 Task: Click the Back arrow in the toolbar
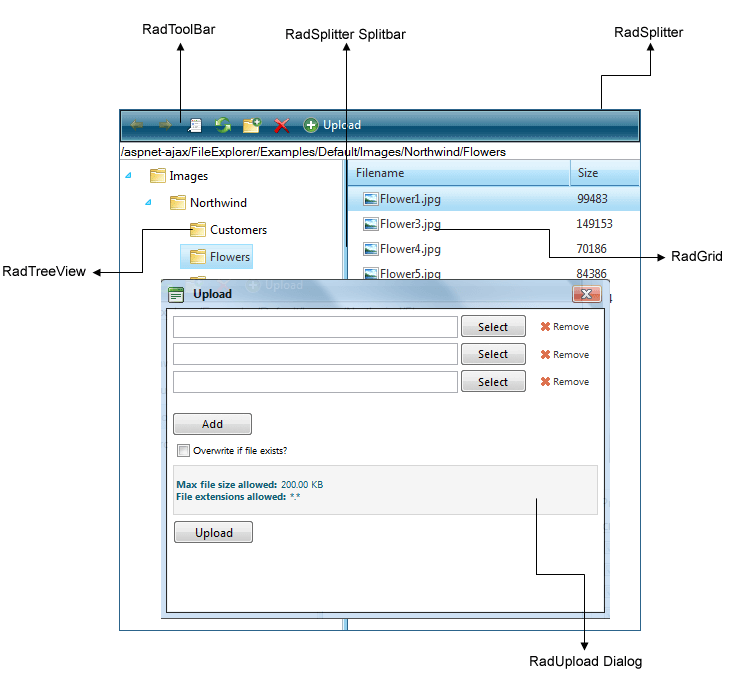[x=137, y=125]
